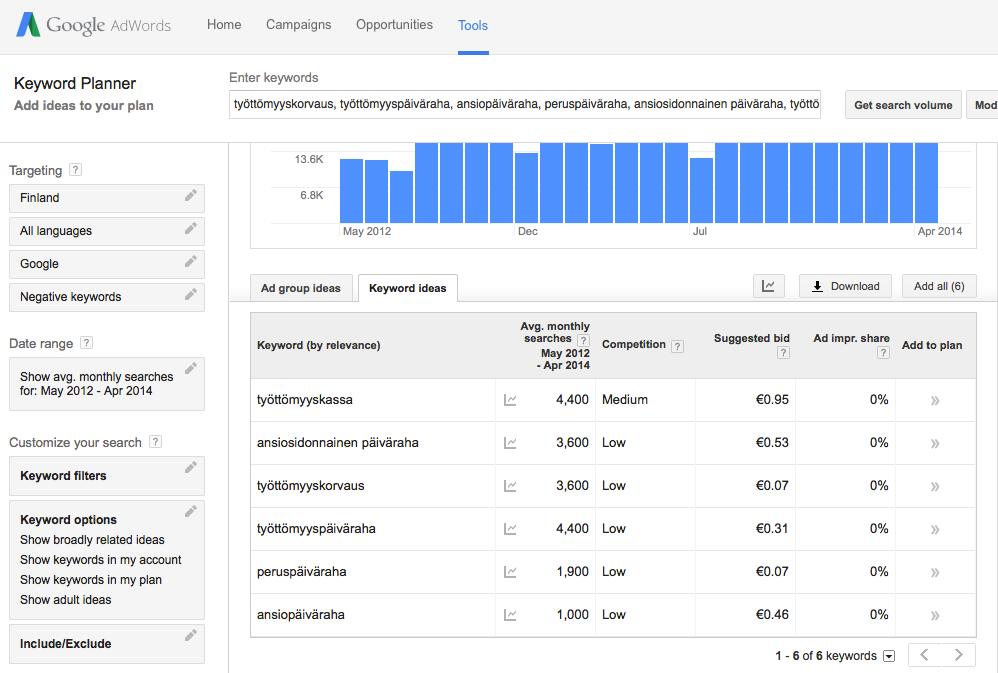Screen dimensions: 998x673
Task: Open Ad impr. share help icon
Action: (883, 352)
